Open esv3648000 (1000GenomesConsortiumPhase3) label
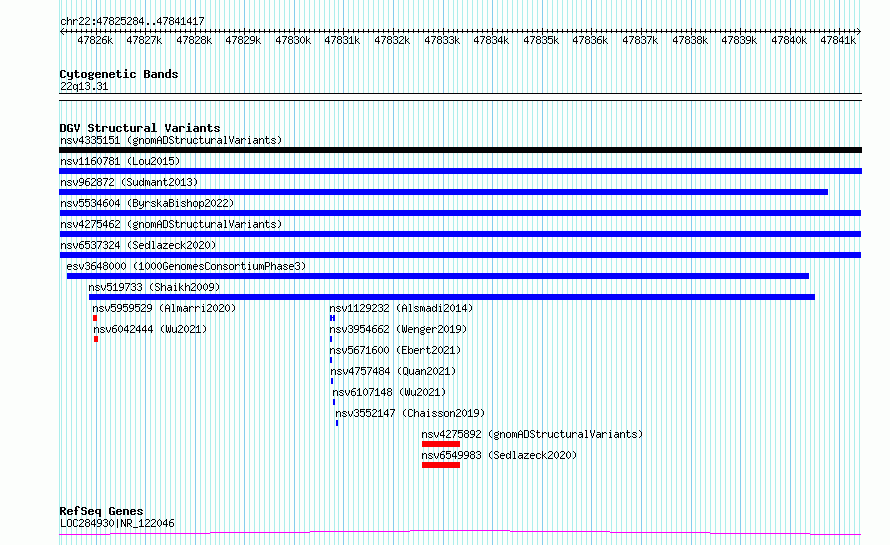The height and width of the screenshot is (545, 890). coord(186,266)
